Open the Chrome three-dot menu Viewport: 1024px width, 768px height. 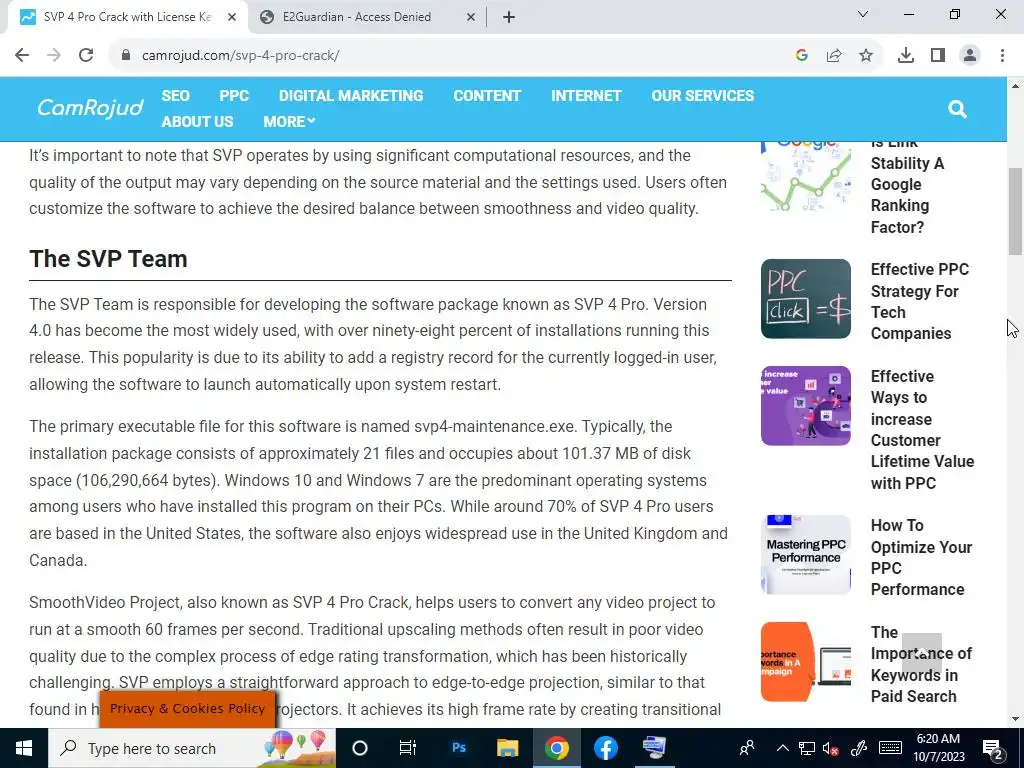pos(1002,56)
